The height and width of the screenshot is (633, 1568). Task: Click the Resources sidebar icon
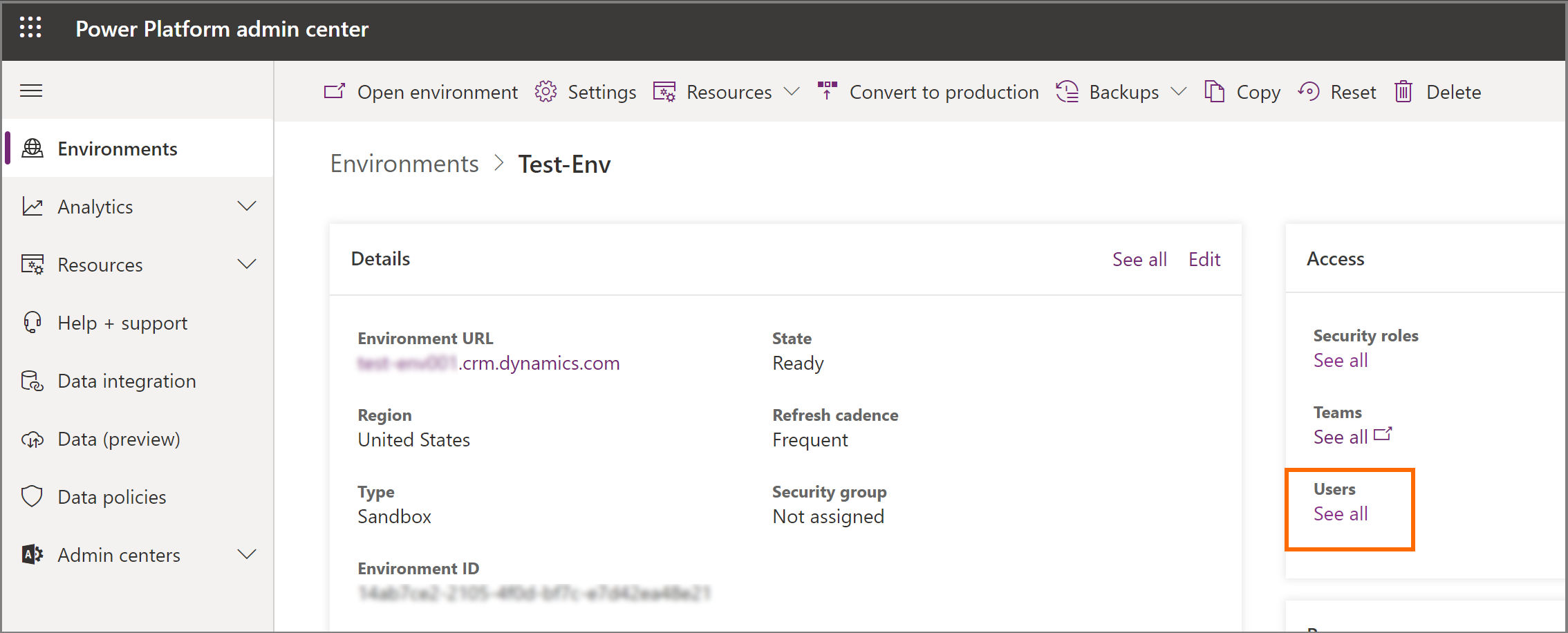(32, 265)
